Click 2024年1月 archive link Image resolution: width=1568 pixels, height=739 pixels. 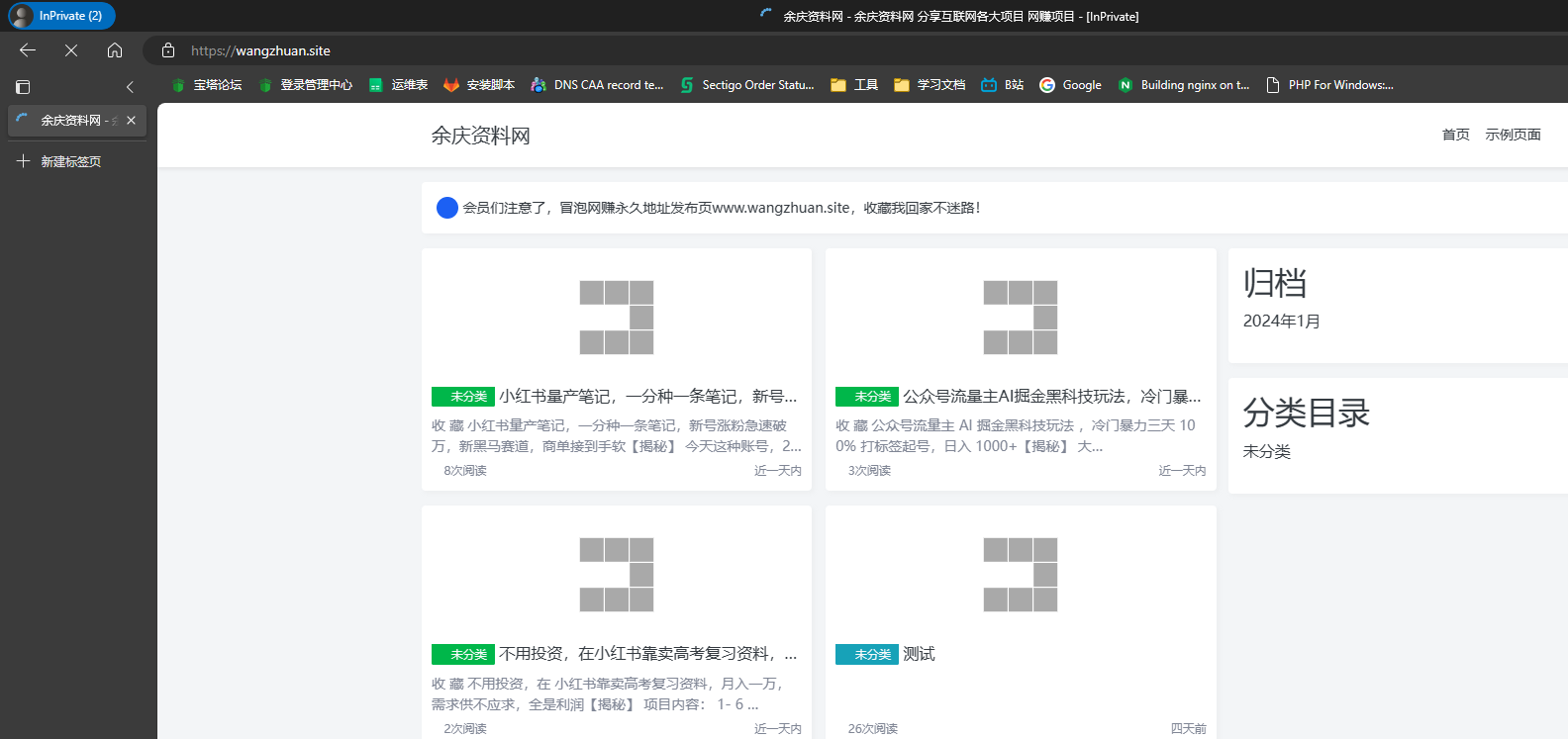[x=1282, y=322]
